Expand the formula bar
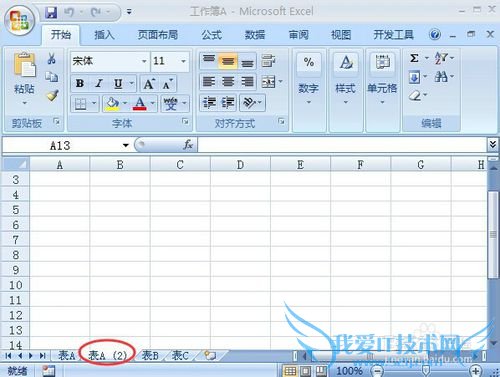The image size is (500, 377). click(493, 145)
